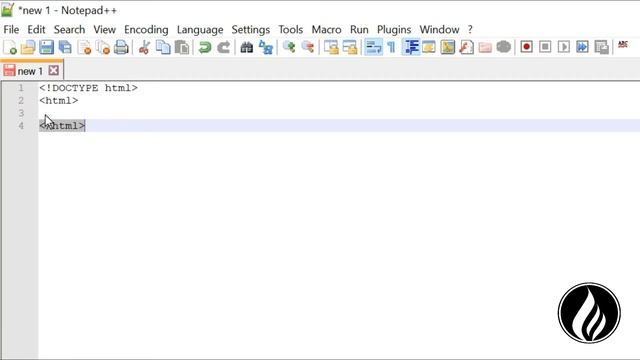The width and height of the screenshot is (640, 360).
Task: Toggle Word Wrap toolbar button
Action: coord(373,47)
